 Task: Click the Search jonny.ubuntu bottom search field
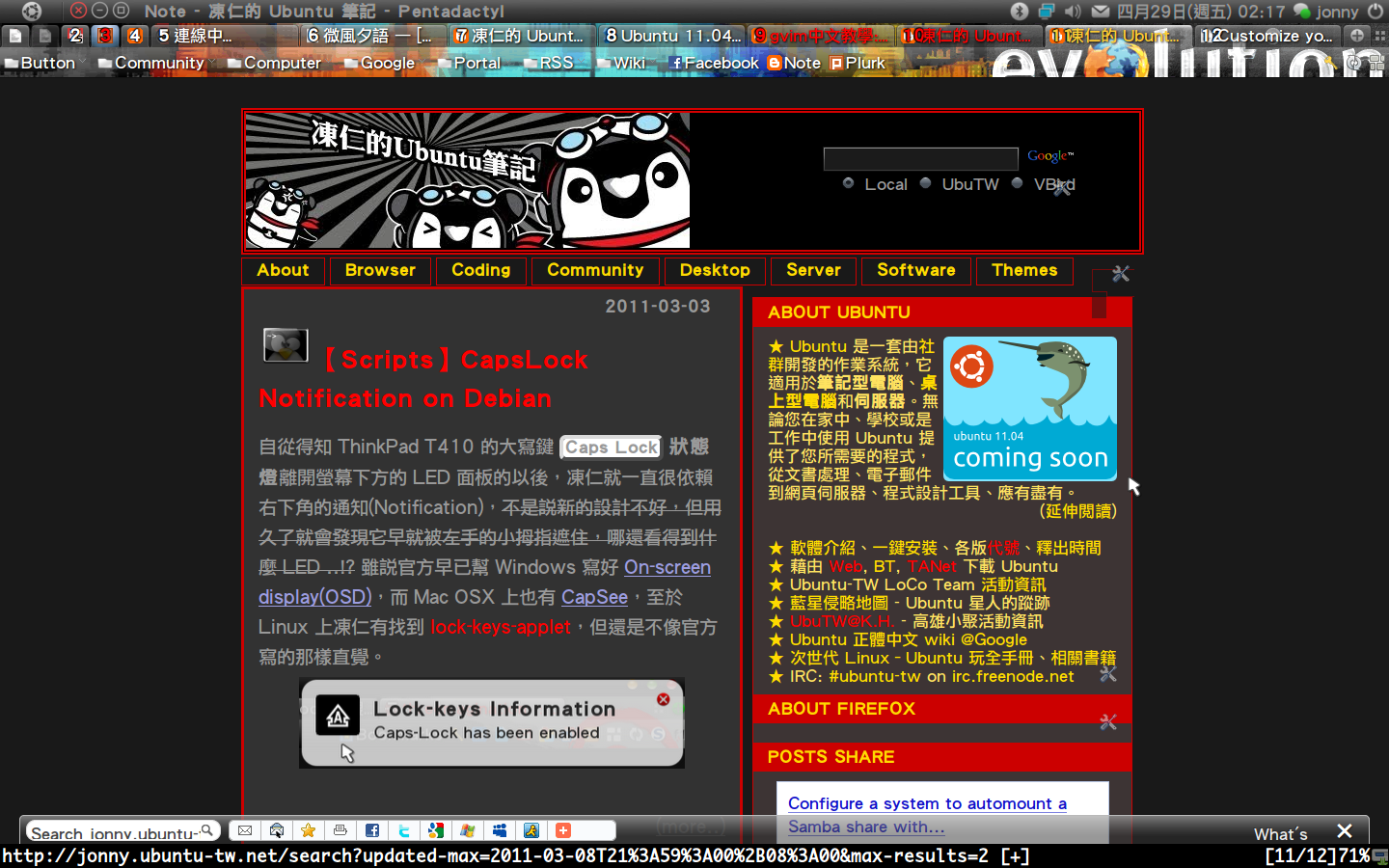[x=114, y=830]
